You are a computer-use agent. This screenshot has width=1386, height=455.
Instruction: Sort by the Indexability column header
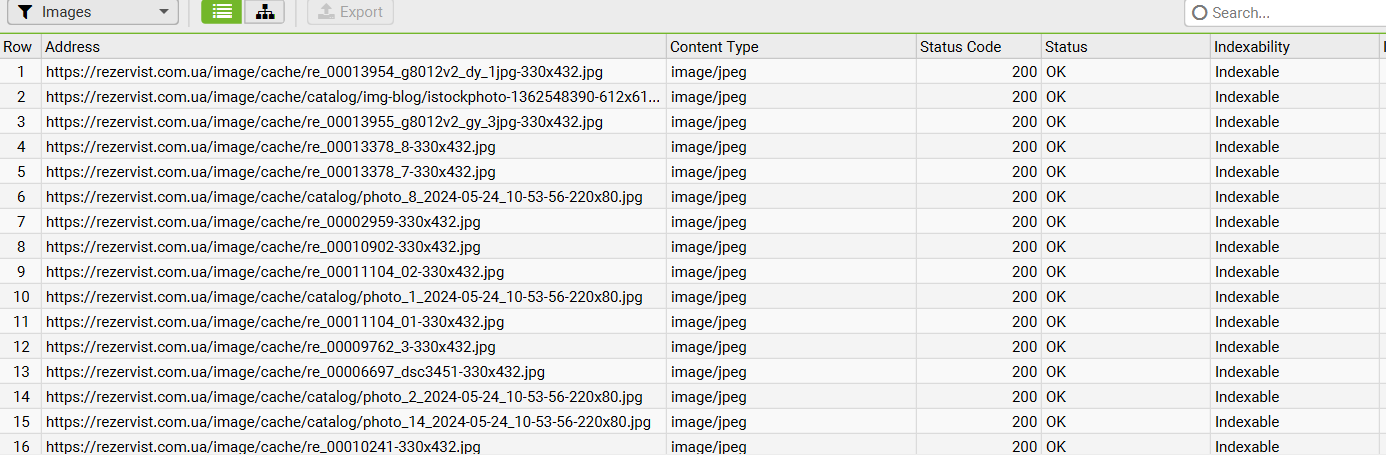[1252, 47]
